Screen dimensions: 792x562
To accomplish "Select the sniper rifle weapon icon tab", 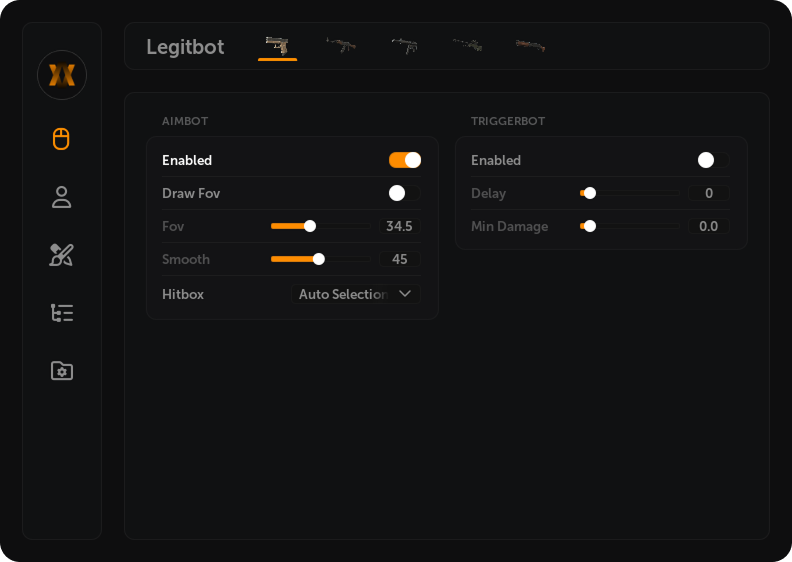I will click(467, 45).
